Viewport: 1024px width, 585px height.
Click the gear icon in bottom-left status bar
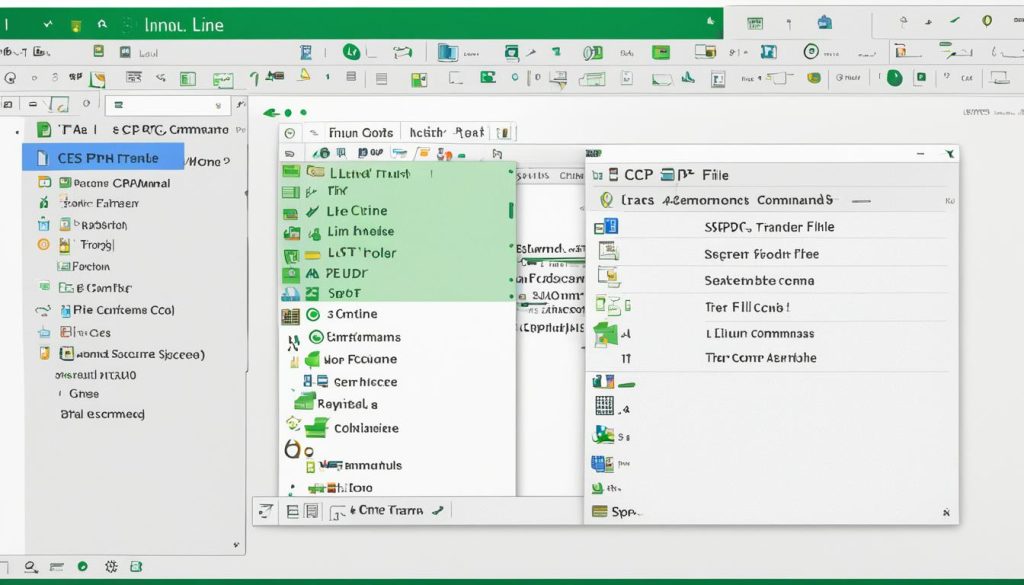(x=111, y=567)
